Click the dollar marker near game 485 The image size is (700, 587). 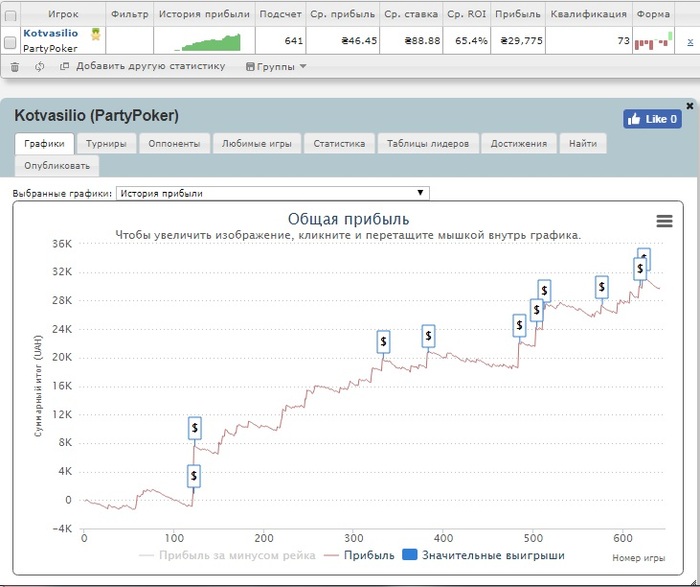coord(519,325)
